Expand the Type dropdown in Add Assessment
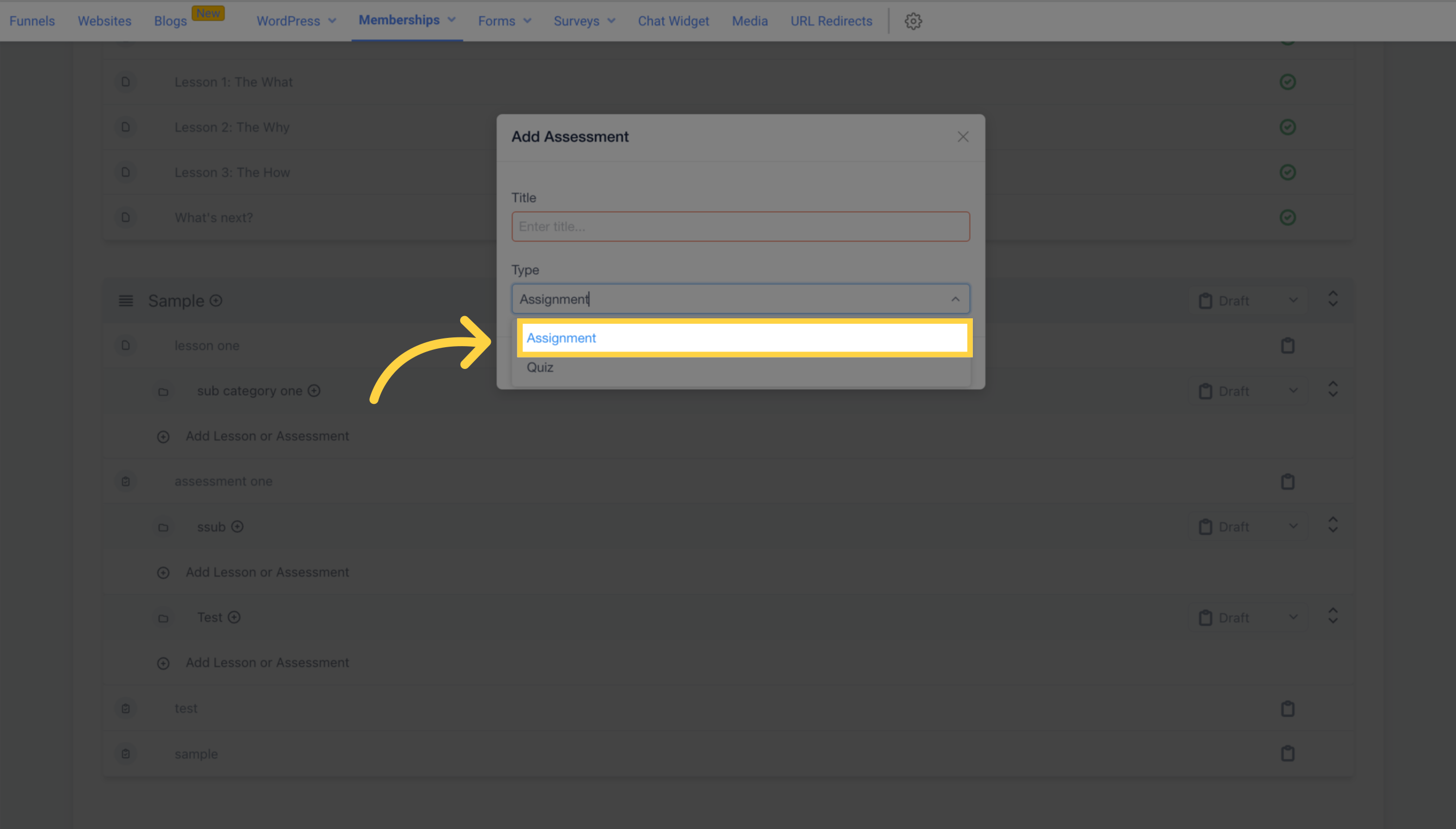1456x829 pixels. coord(740,298)
